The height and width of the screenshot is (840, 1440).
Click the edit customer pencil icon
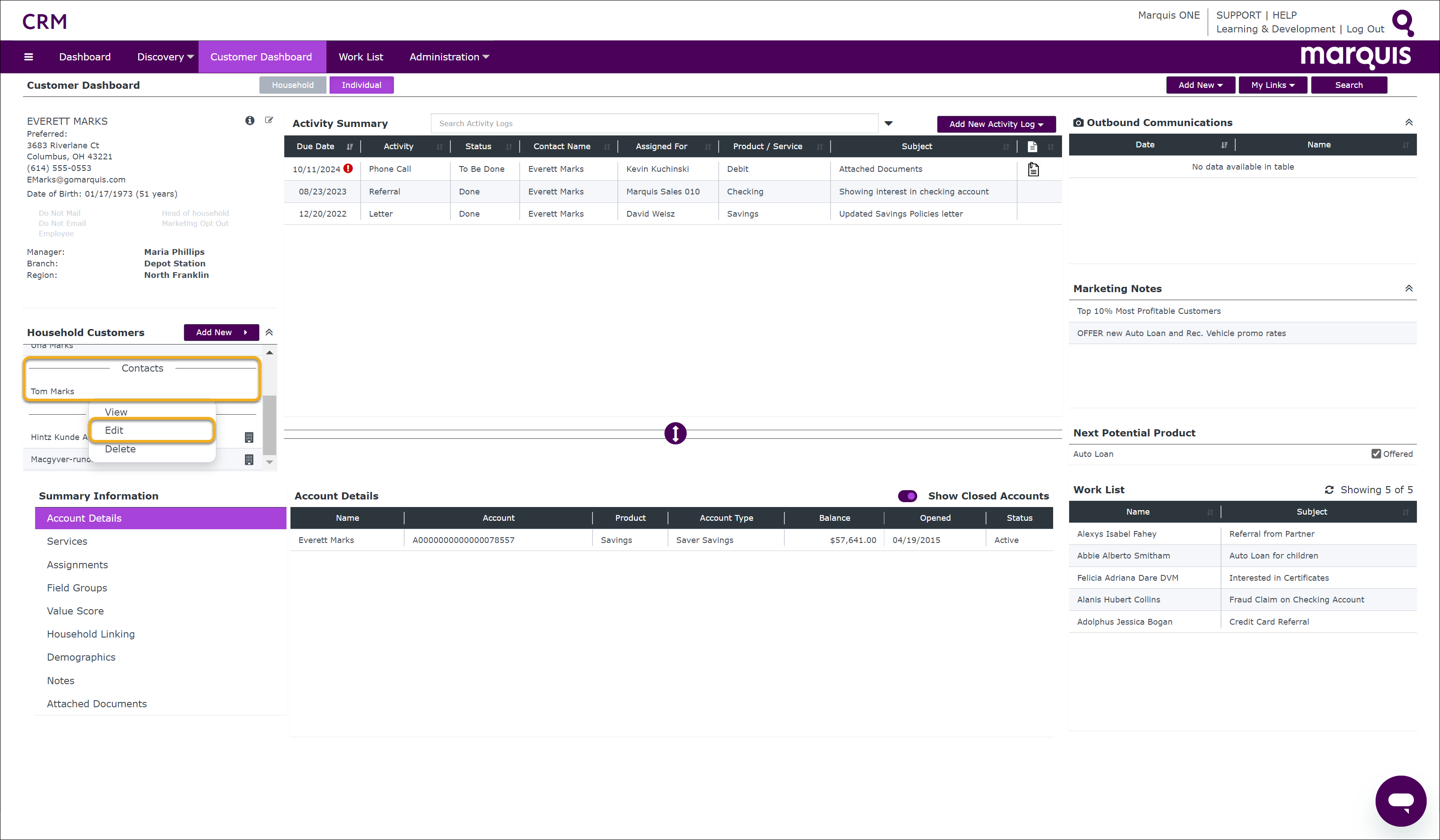[269, 120]
